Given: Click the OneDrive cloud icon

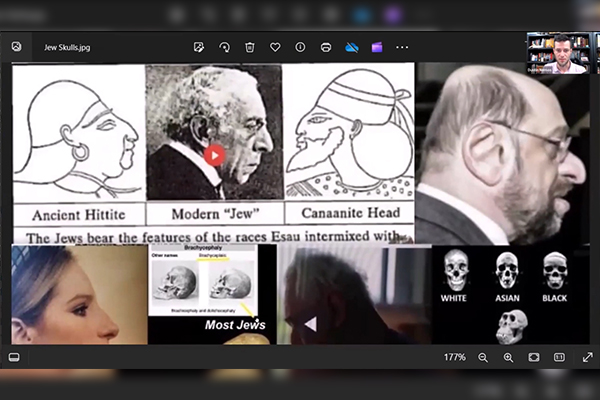Looking at the screenshot, I should pos(352,47).
